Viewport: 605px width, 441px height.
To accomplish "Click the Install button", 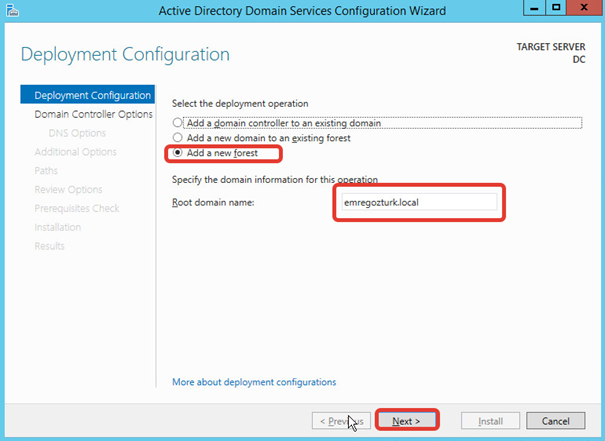I will tap(490, 421).
